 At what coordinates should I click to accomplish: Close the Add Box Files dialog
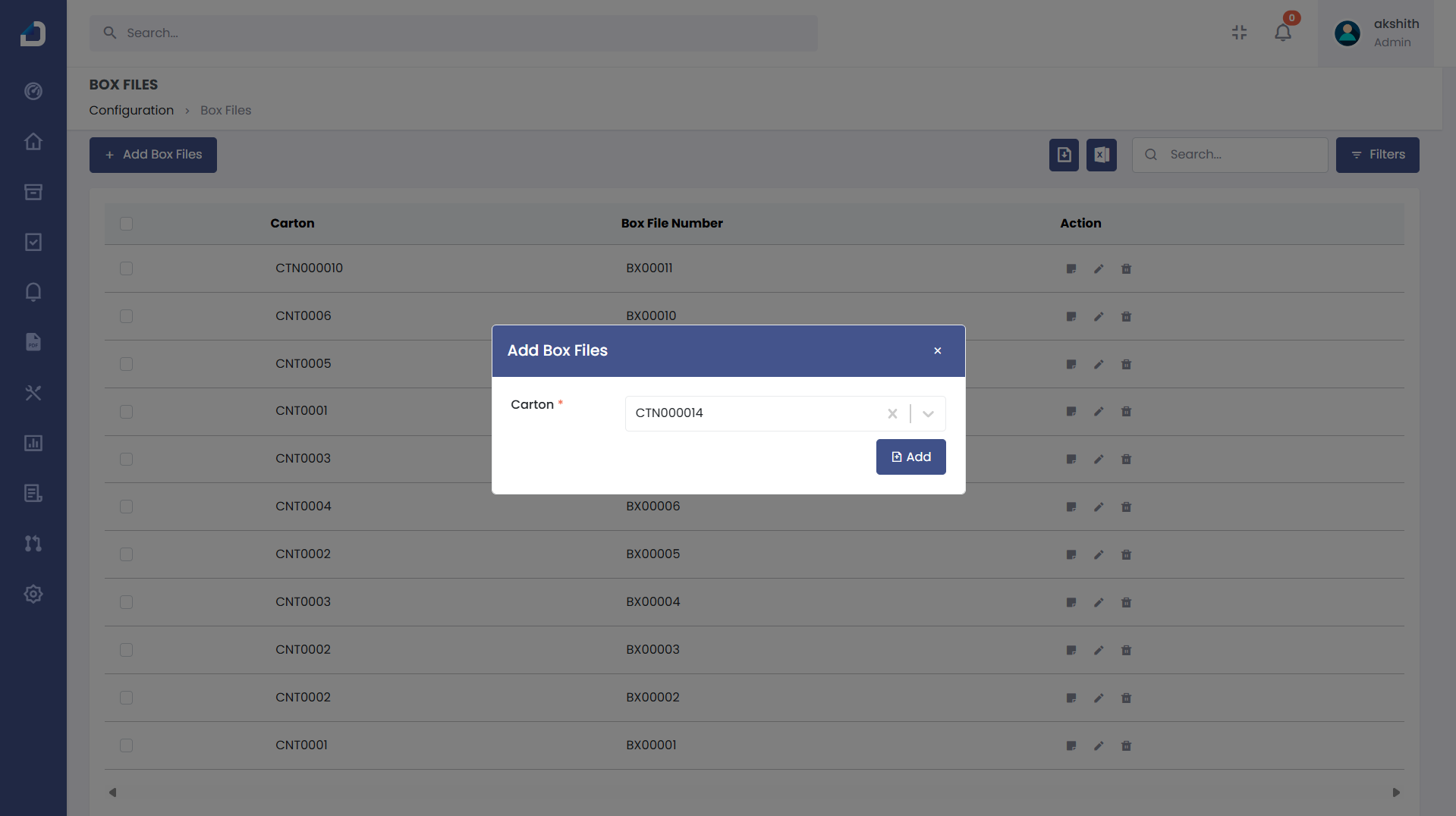[938, 350]
